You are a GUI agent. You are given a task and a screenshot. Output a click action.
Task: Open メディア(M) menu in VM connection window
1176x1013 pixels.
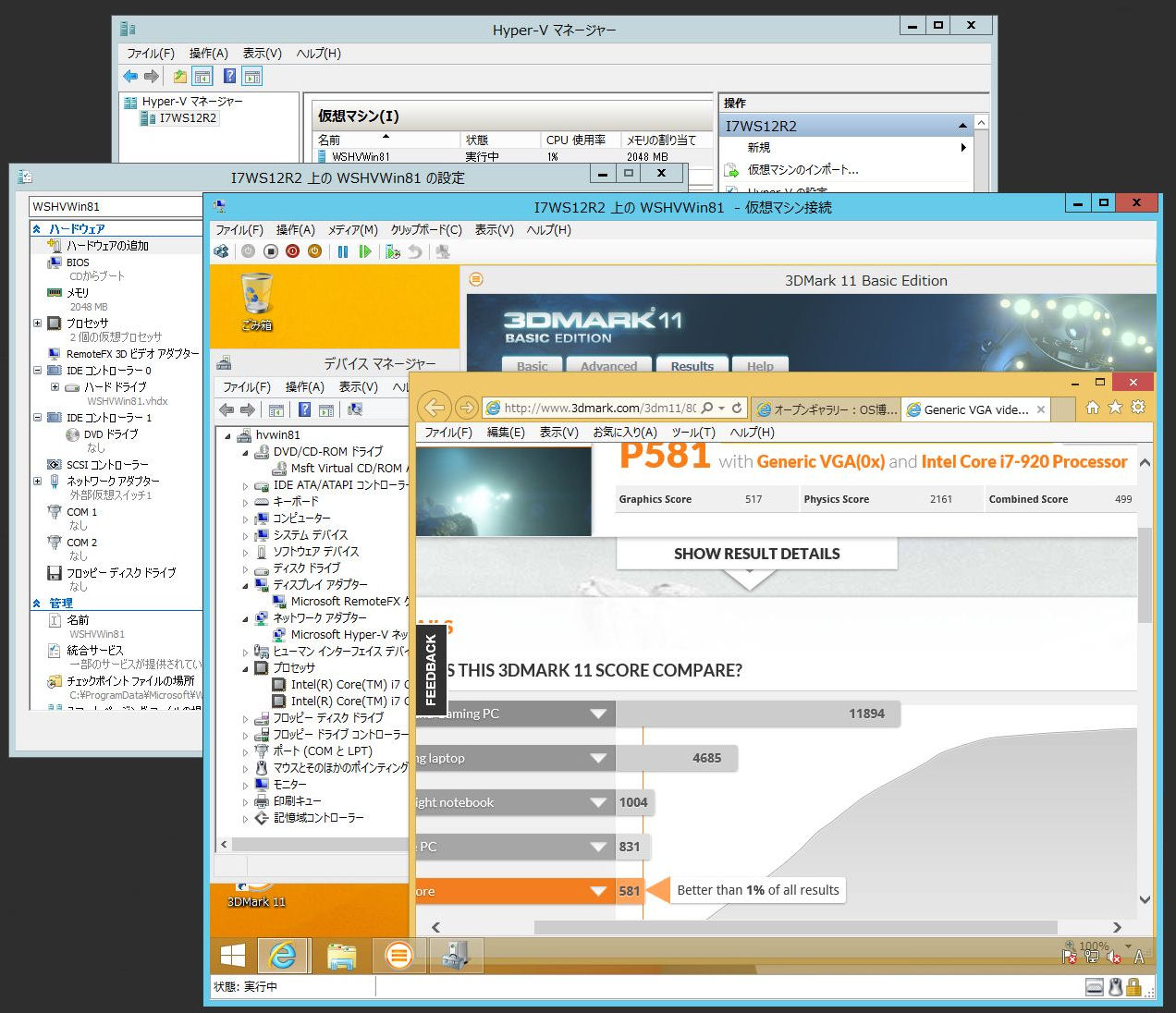[353, 229]
